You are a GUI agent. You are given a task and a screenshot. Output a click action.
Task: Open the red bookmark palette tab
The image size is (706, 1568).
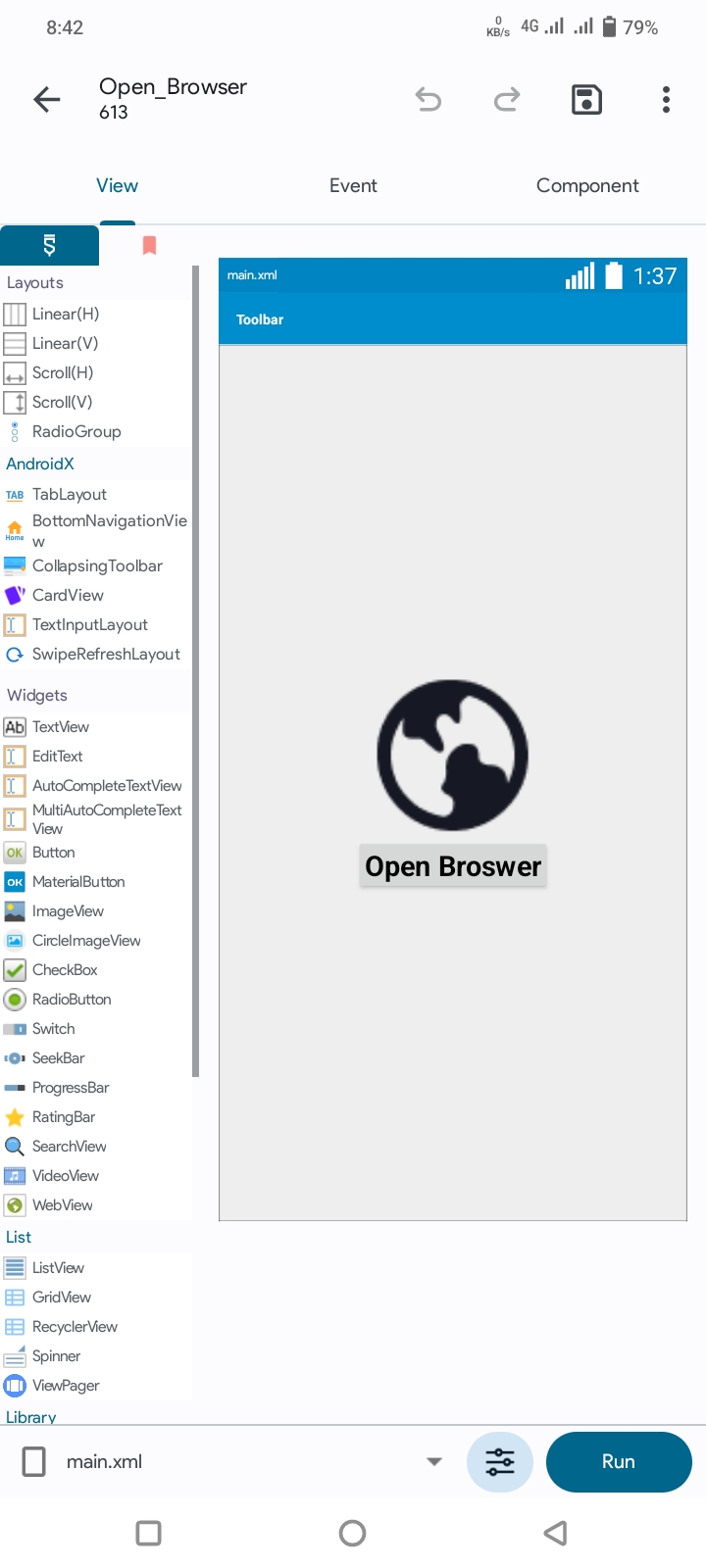(149, 245)
